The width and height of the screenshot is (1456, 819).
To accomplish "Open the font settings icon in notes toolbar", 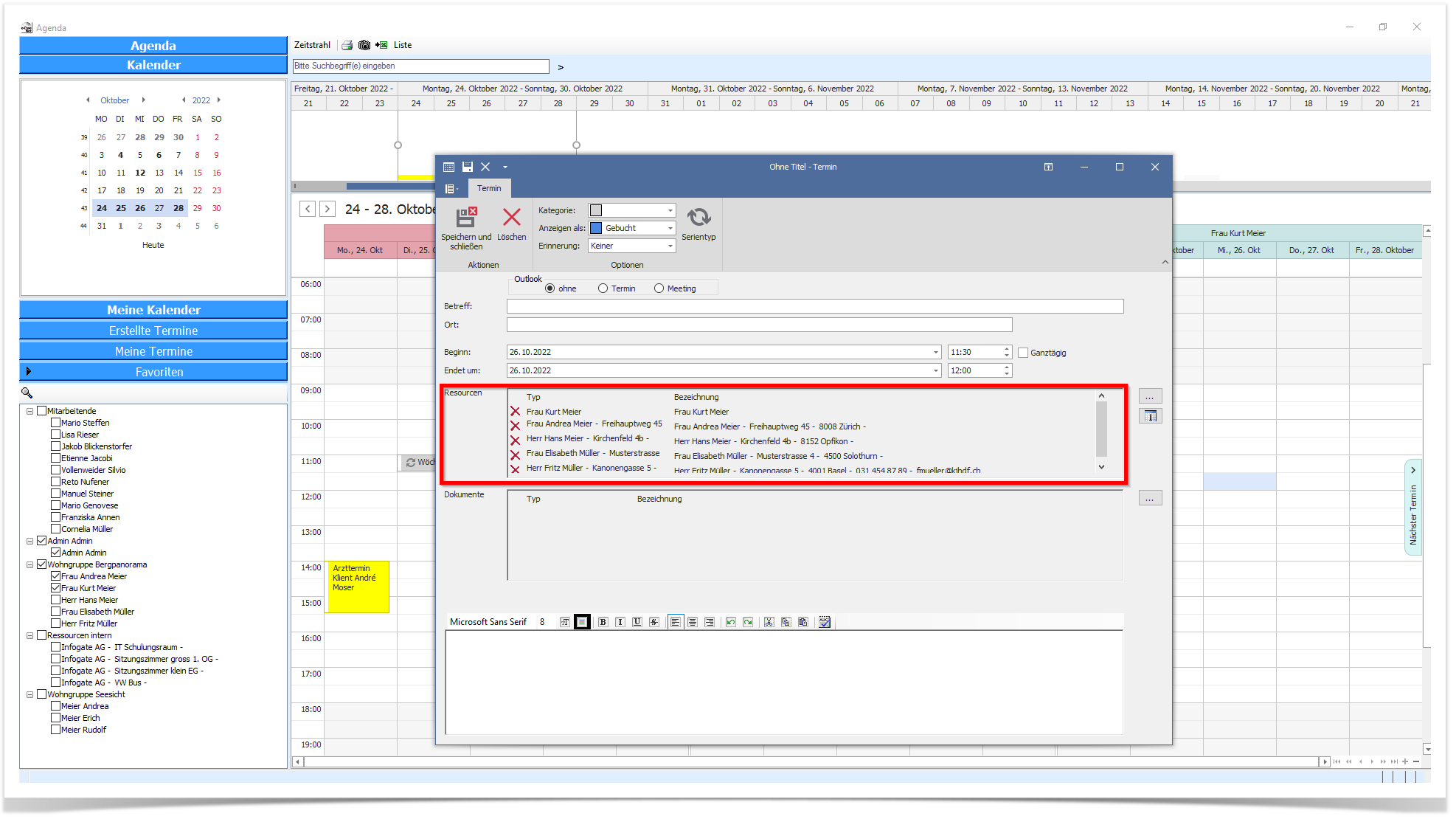I will (564, 622).
